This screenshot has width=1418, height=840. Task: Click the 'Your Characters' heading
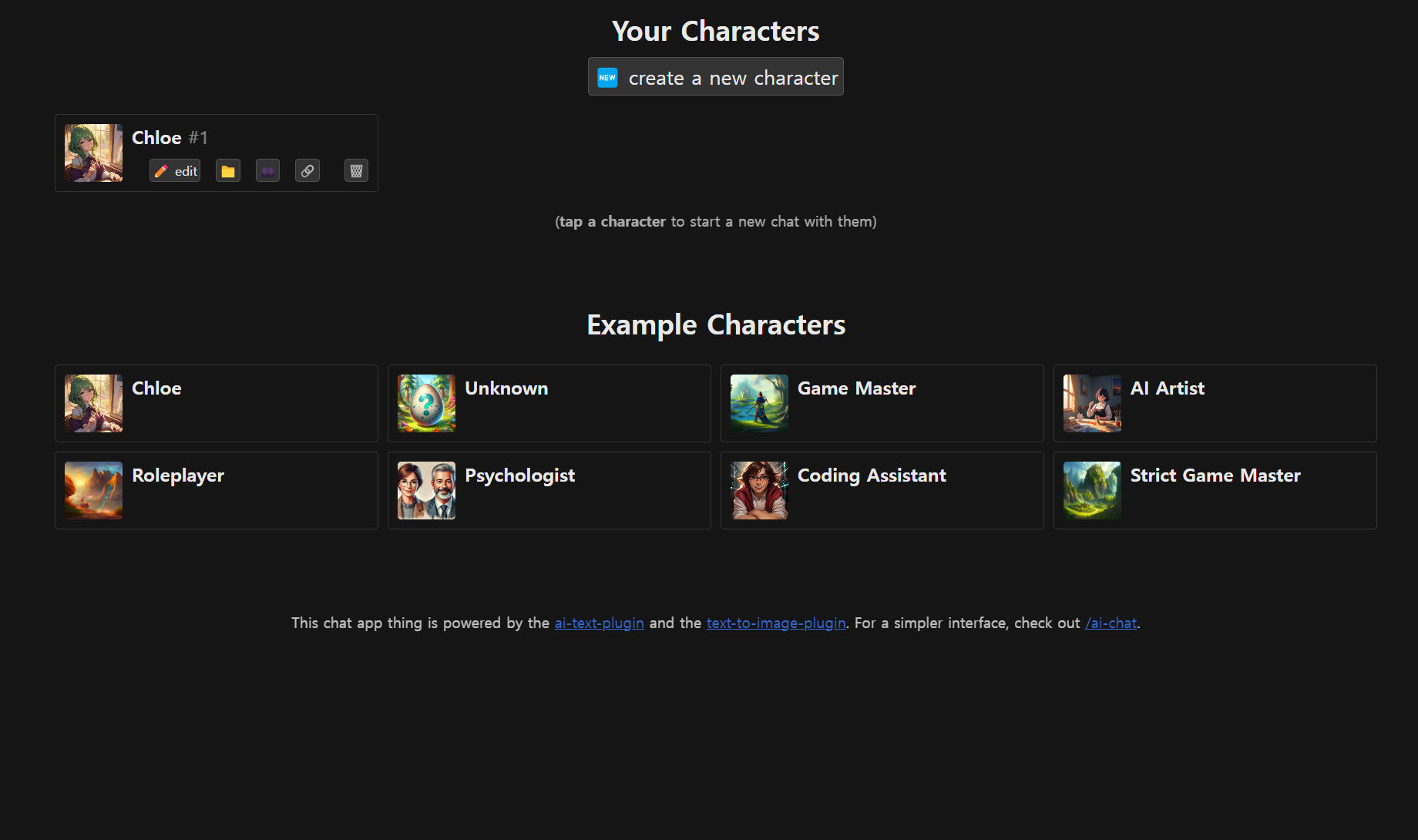[x=715, y=31]
